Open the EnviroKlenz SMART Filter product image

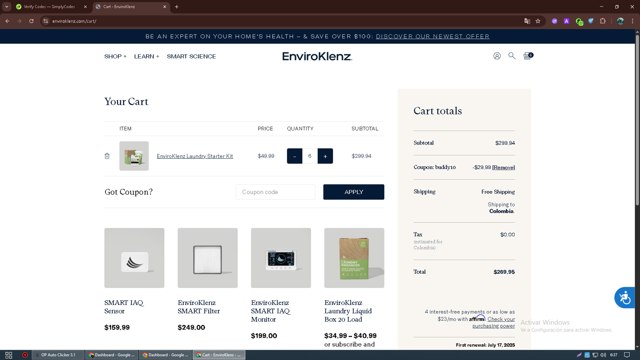[207, 258]
